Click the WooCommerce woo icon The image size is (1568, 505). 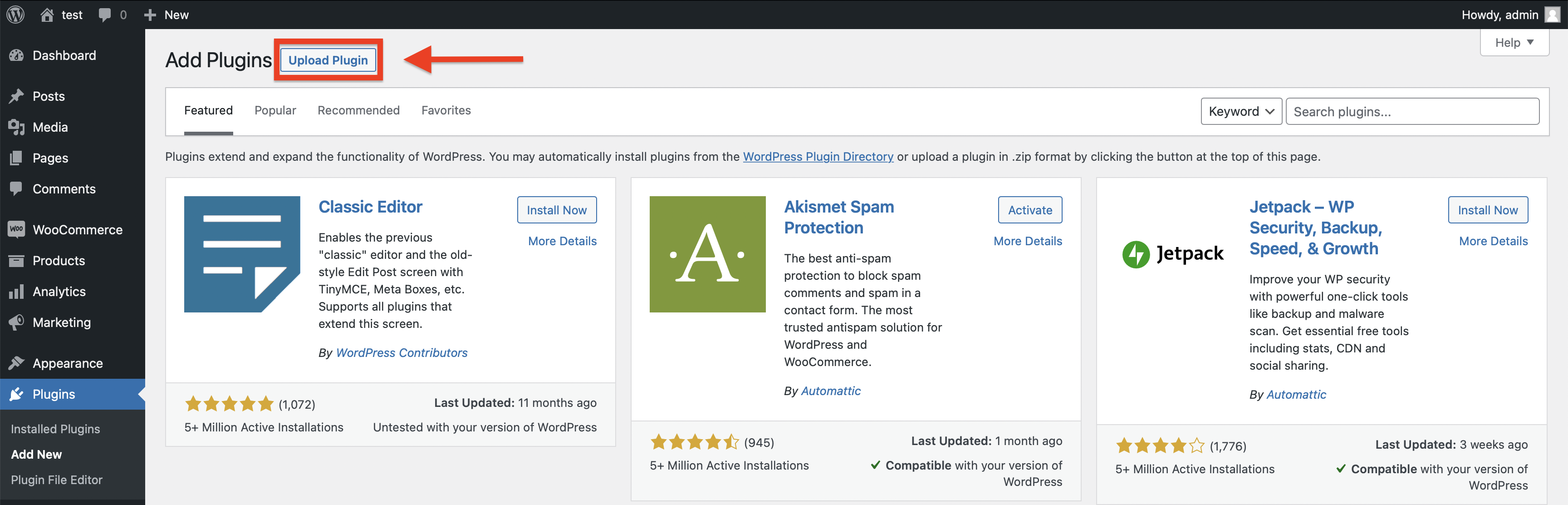16,230
